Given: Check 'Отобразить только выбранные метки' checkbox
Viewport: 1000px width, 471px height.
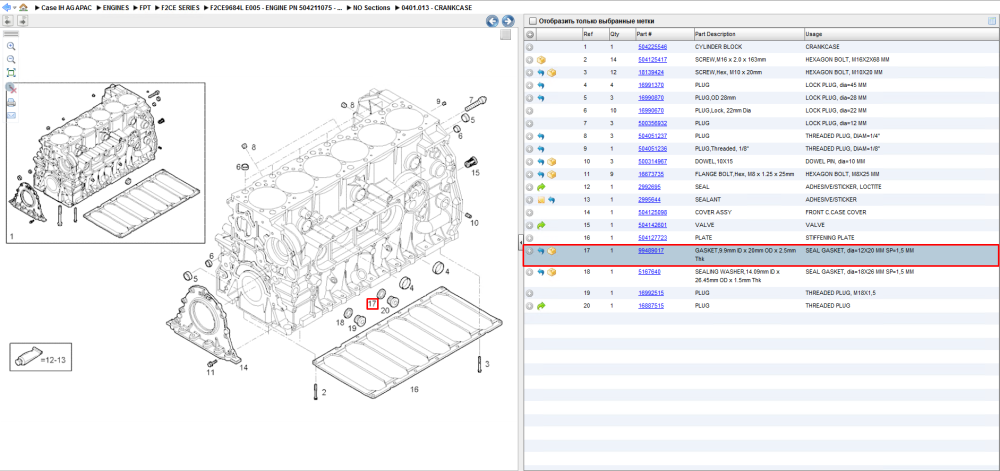Looking at the screenshot, I should [x=533, y=21].
